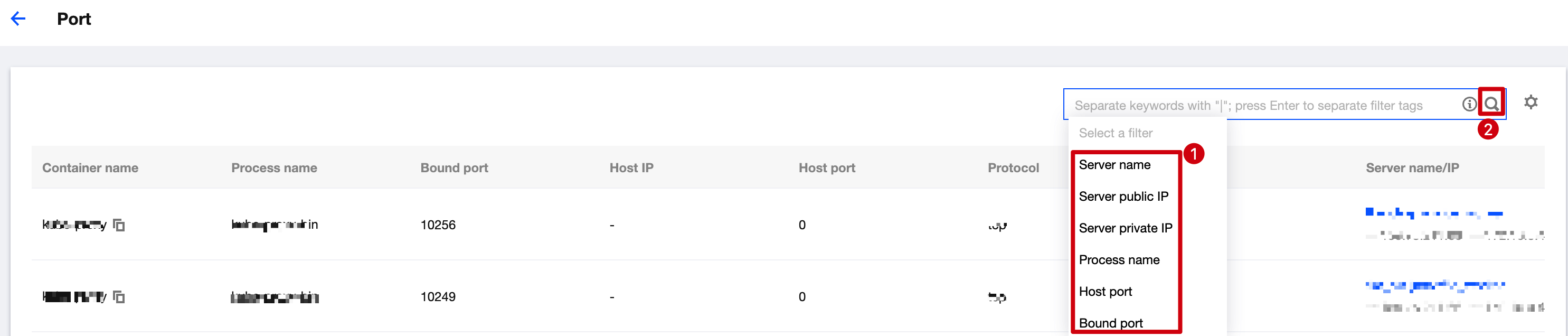Image resolution: width=1568 pixels, height=336 pixels.
Task: Click the blue back arrow icon
Action: [x=18, y=19]
